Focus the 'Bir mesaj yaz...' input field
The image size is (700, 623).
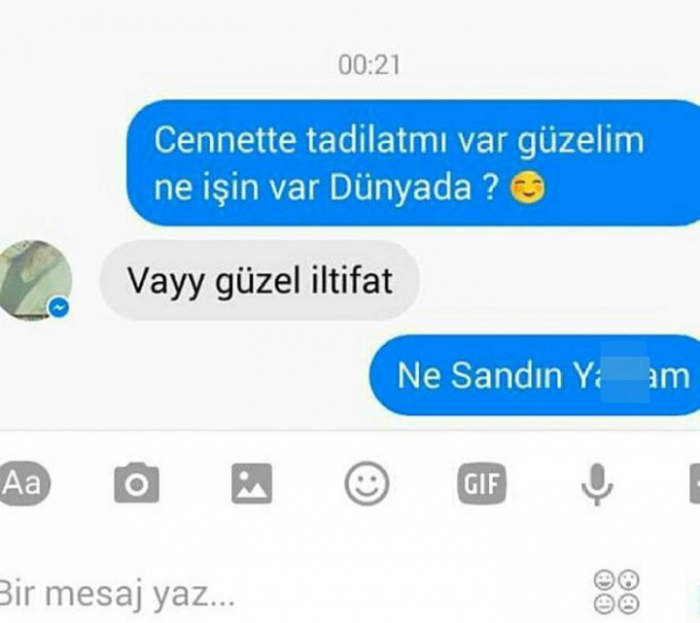pyautogui.click(x=290, y=594)
